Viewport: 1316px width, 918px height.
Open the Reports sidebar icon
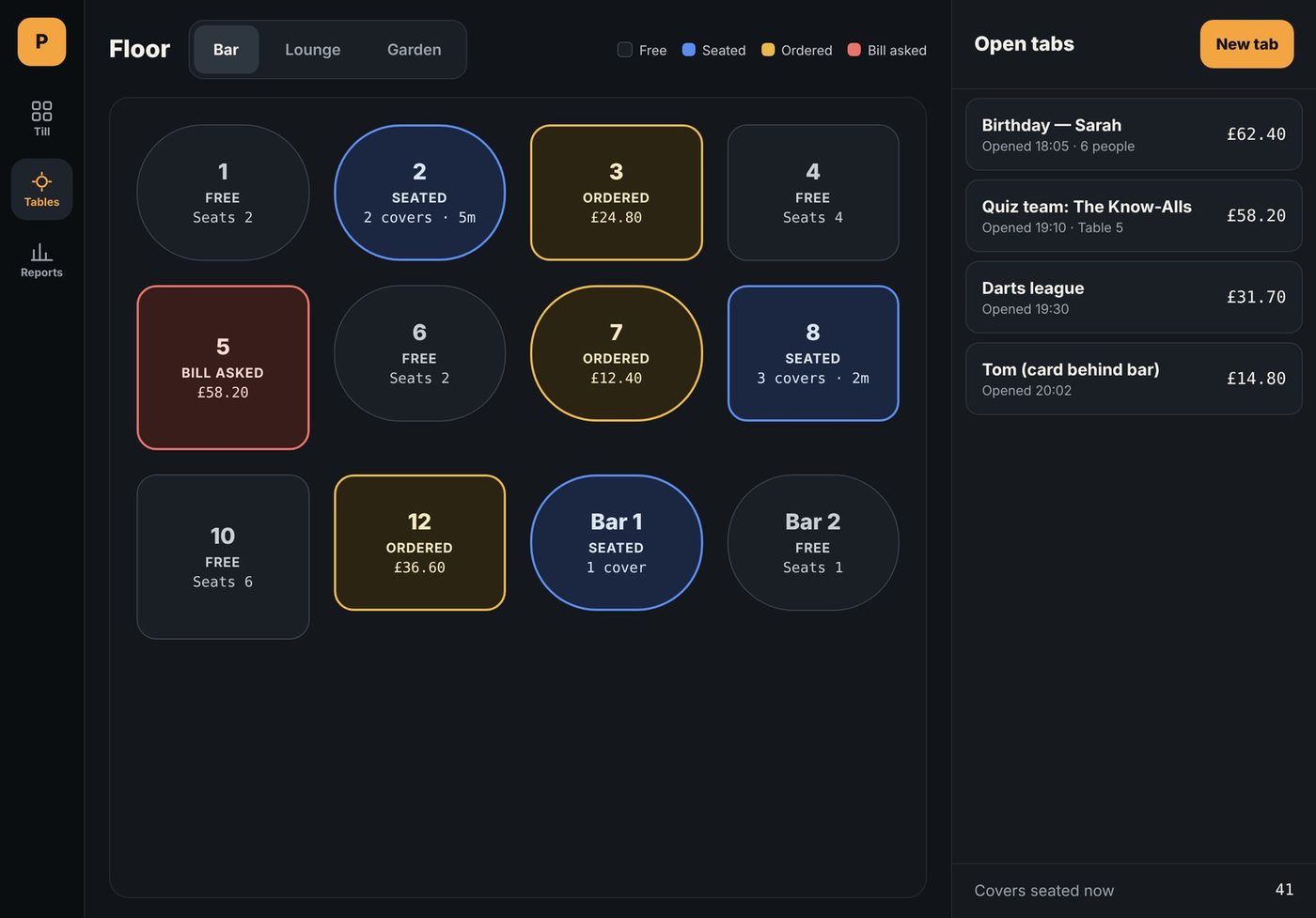(x=41, y=259)
